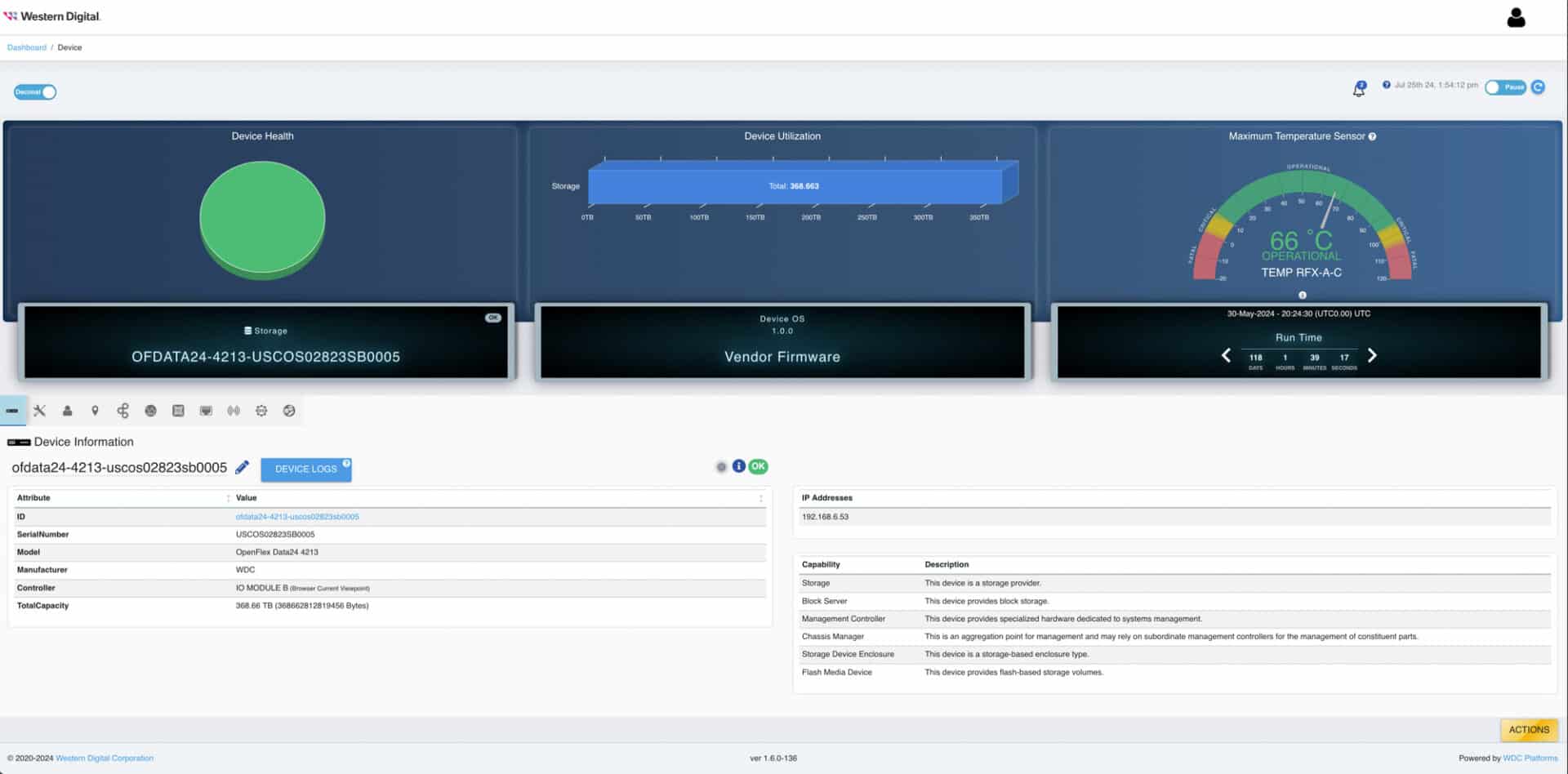This screenshot has width=1568, height=774.
Task: Click the OpenFlex Data24 4213 model value
Action: click(x=277, y=553)
